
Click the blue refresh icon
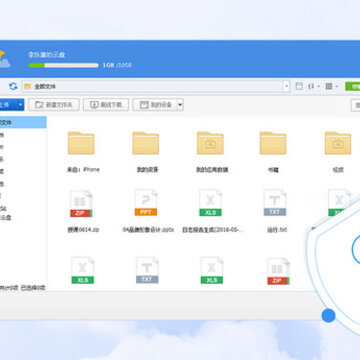[13, 86]
